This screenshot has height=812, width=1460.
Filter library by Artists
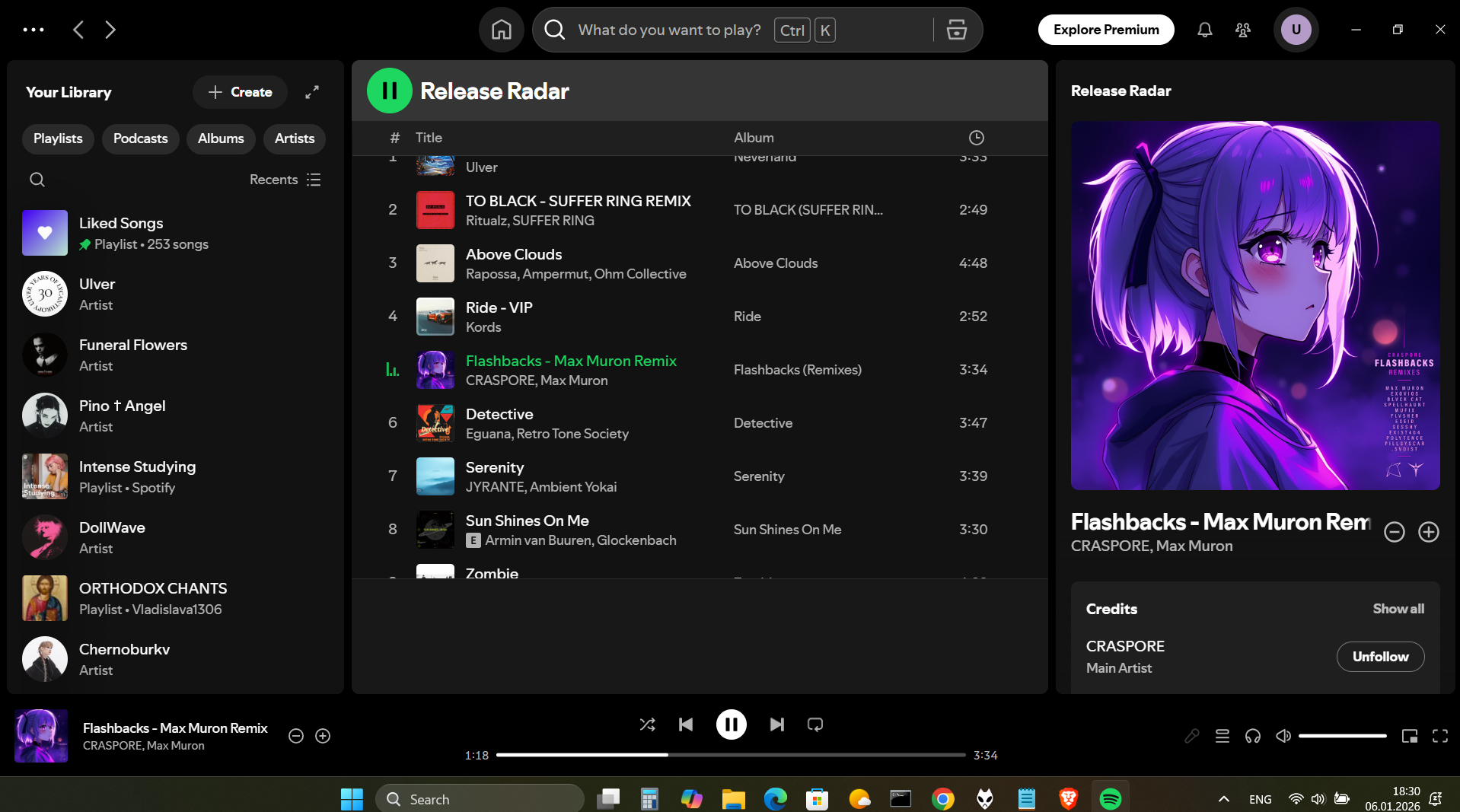tap(295, 139)
